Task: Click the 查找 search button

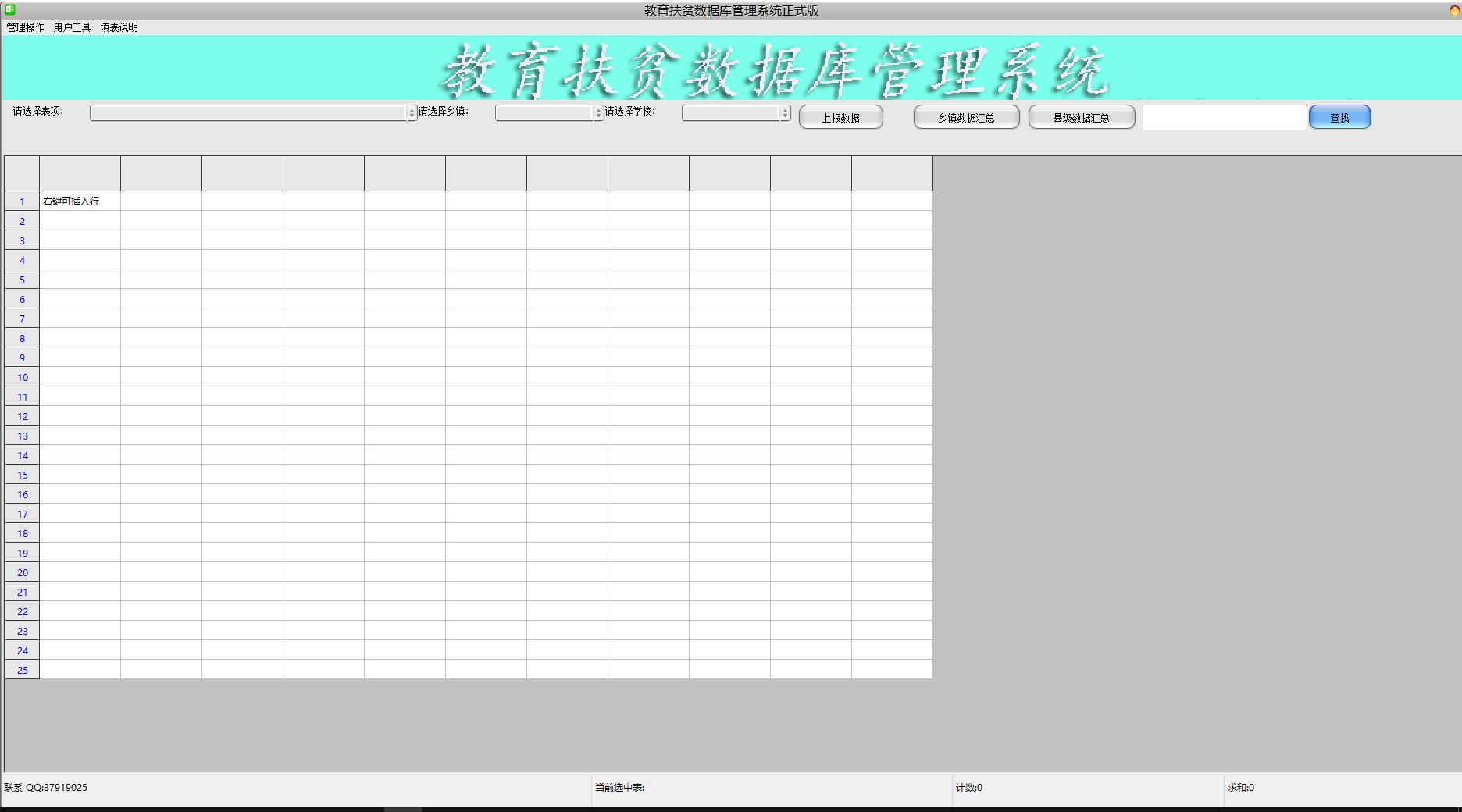Action: [1339, 117]
